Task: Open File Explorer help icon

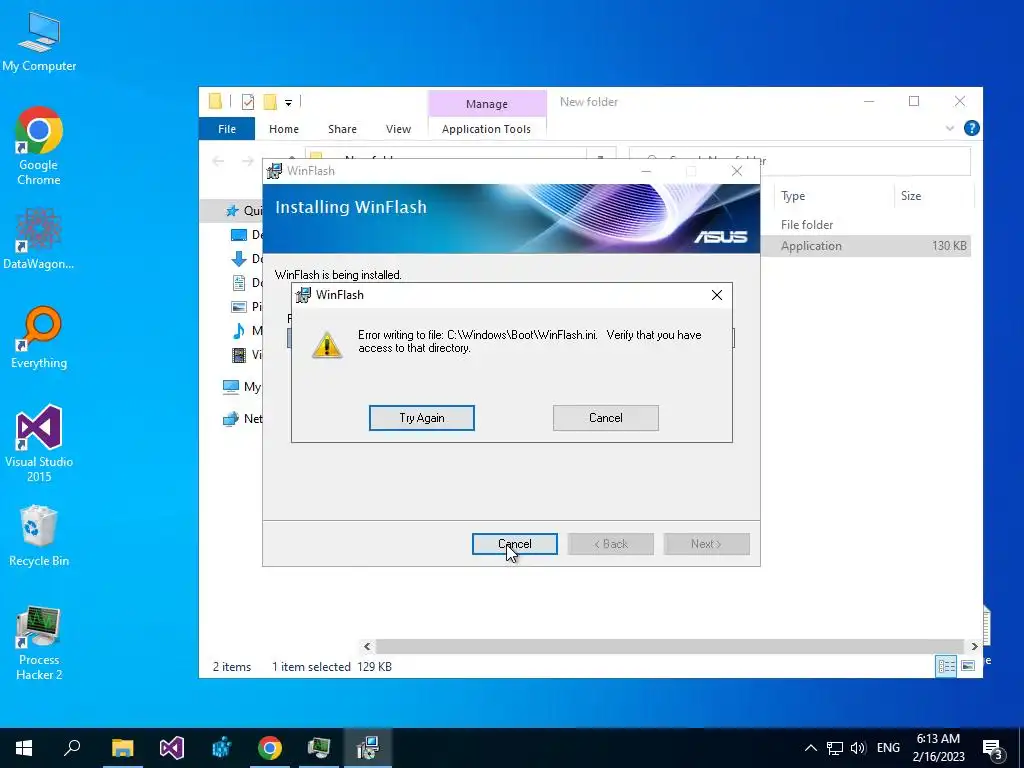Action: pos(971,128)
